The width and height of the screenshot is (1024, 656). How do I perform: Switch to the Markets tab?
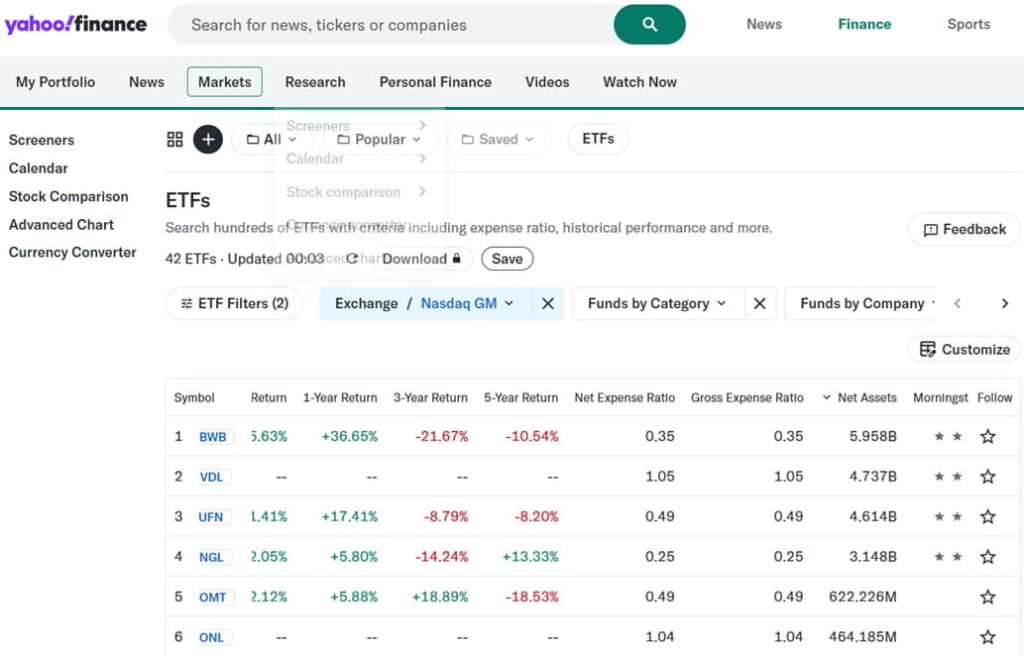(224, 81)
